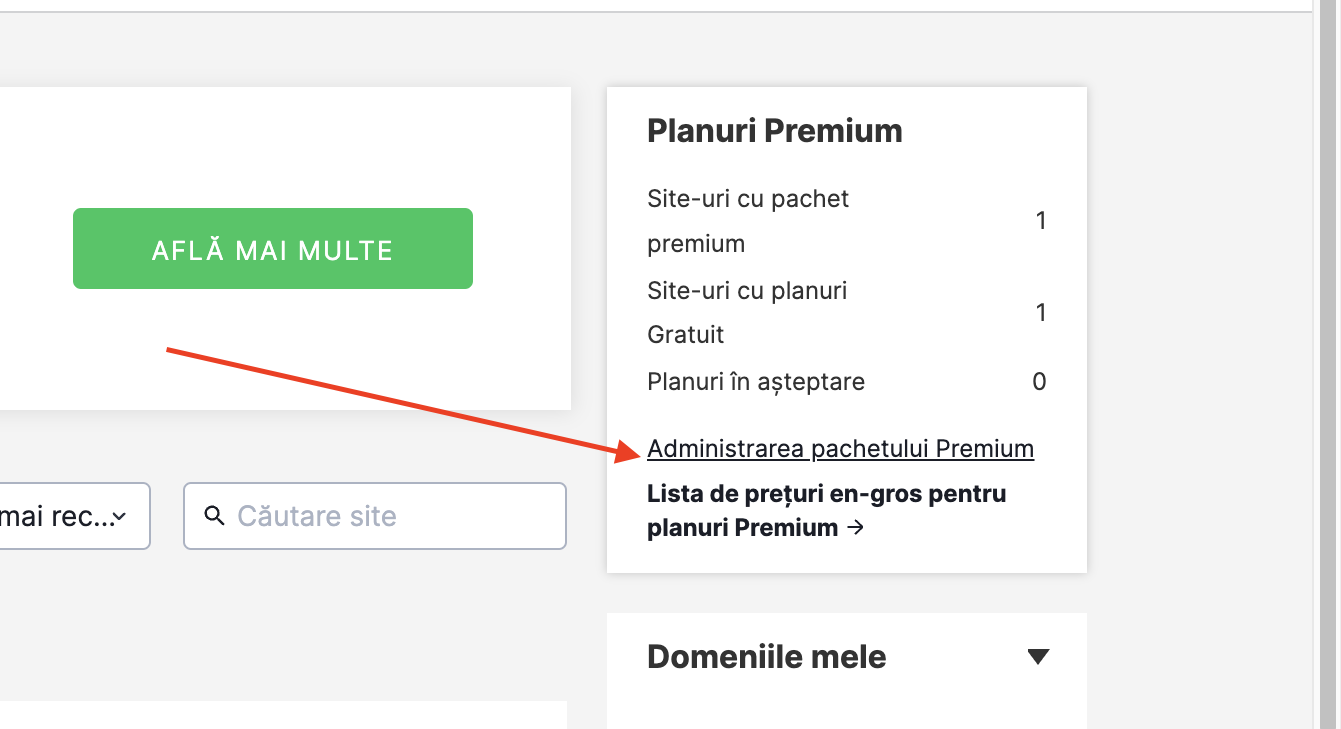
Task: Click arrow icon after planuri Premium
Action: pyautogui.click(x=855, y=528)
